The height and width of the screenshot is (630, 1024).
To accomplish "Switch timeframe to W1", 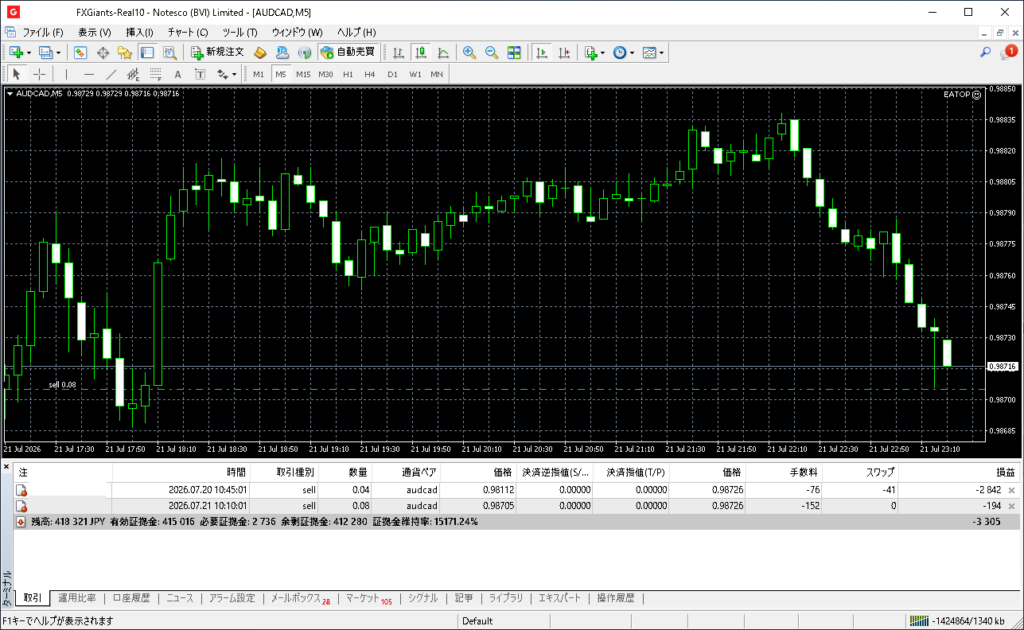I will point(415,74).
